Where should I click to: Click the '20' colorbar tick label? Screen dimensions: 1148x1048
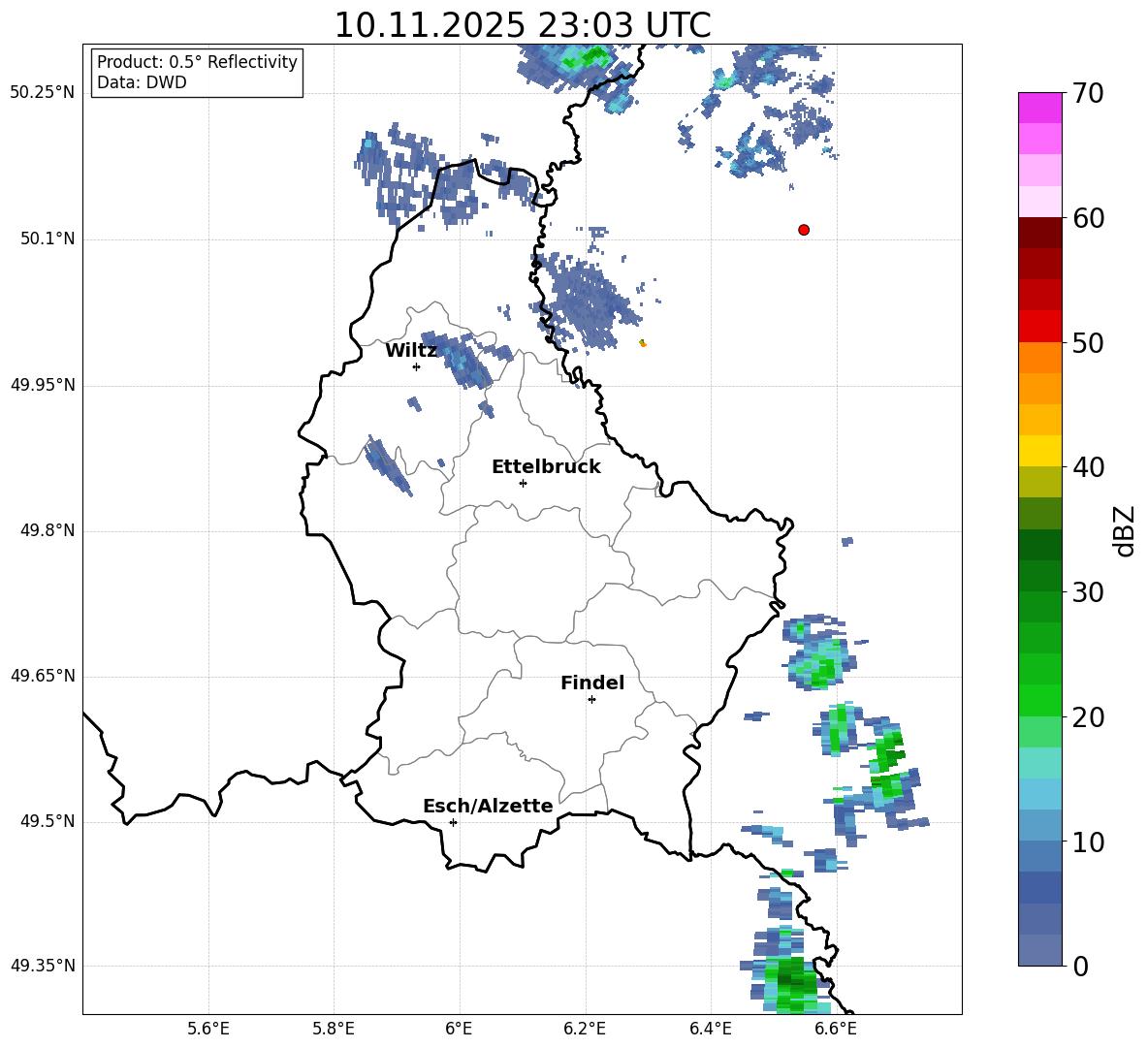click(1088, 716)
